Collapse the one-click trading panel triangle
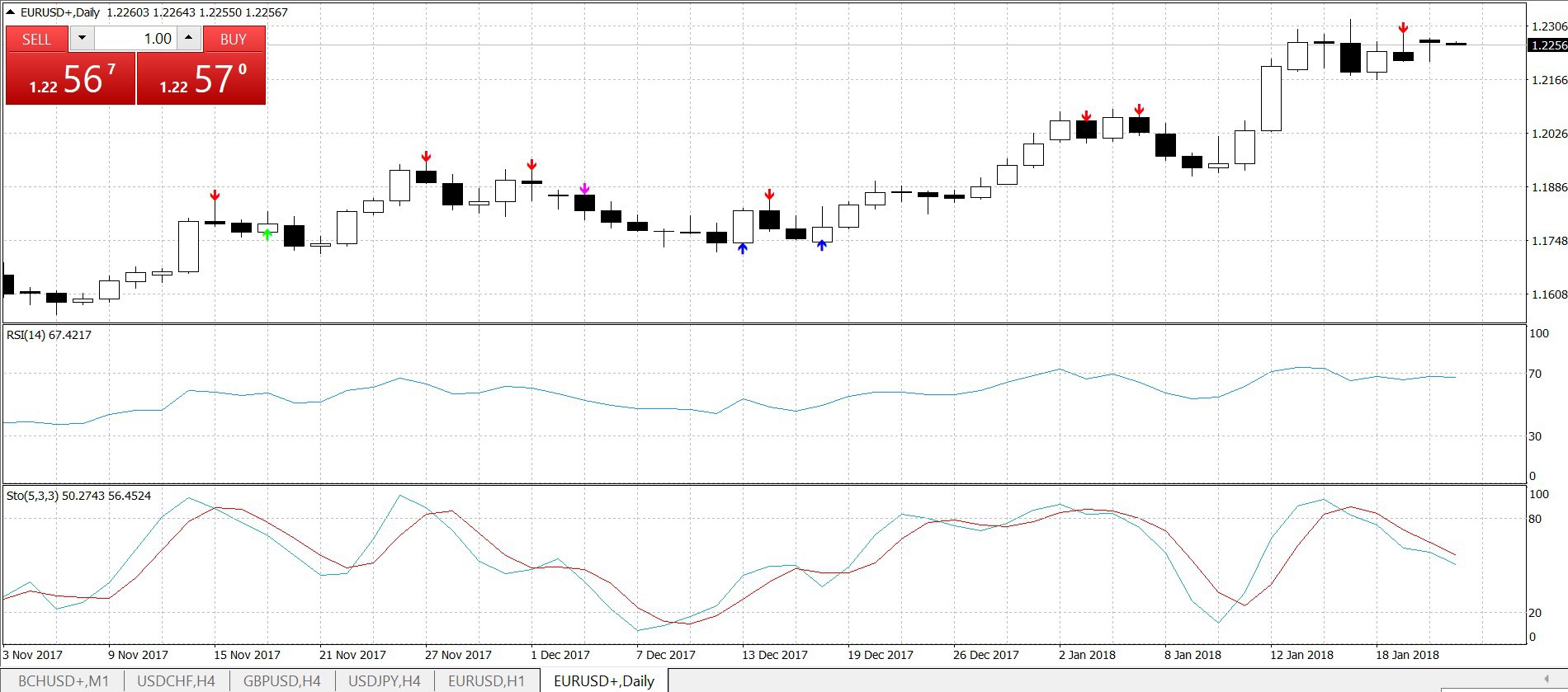The height and width of the screenshot is (692, 1568). 11,12
